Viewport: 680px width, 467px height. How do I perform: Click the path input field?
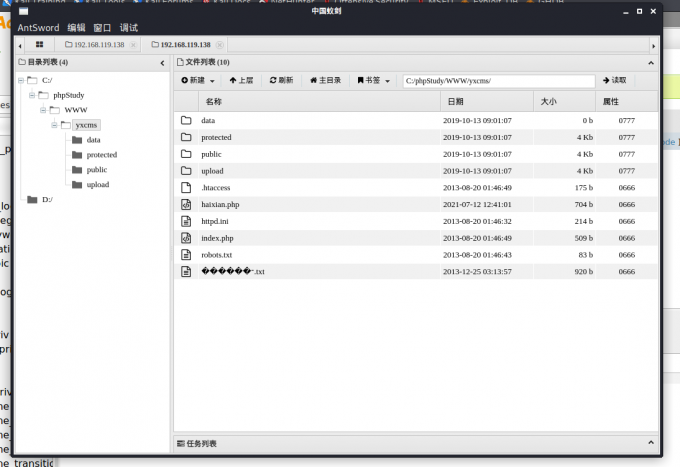[499, 81]
